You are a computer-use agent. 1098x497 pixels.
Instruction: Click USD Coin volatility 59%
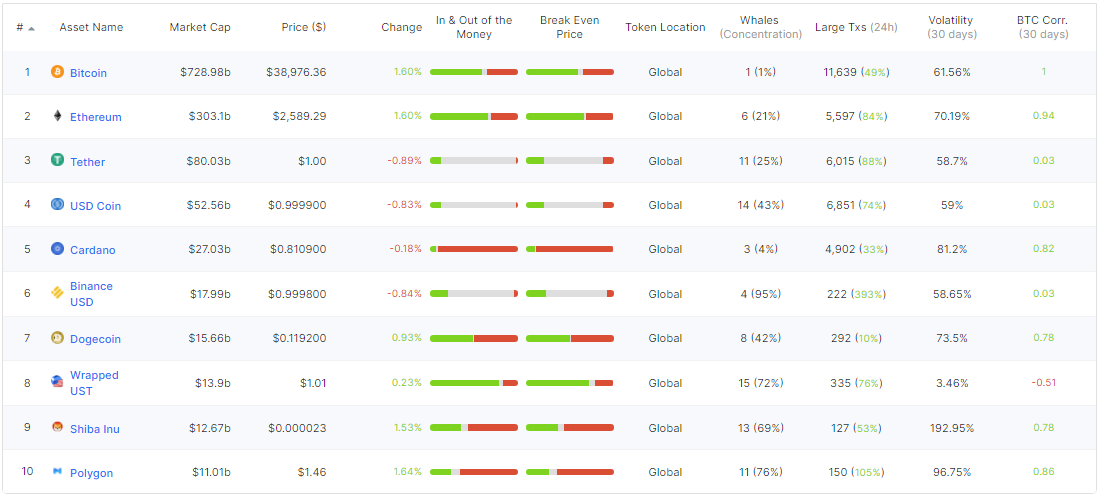point(951,205)
